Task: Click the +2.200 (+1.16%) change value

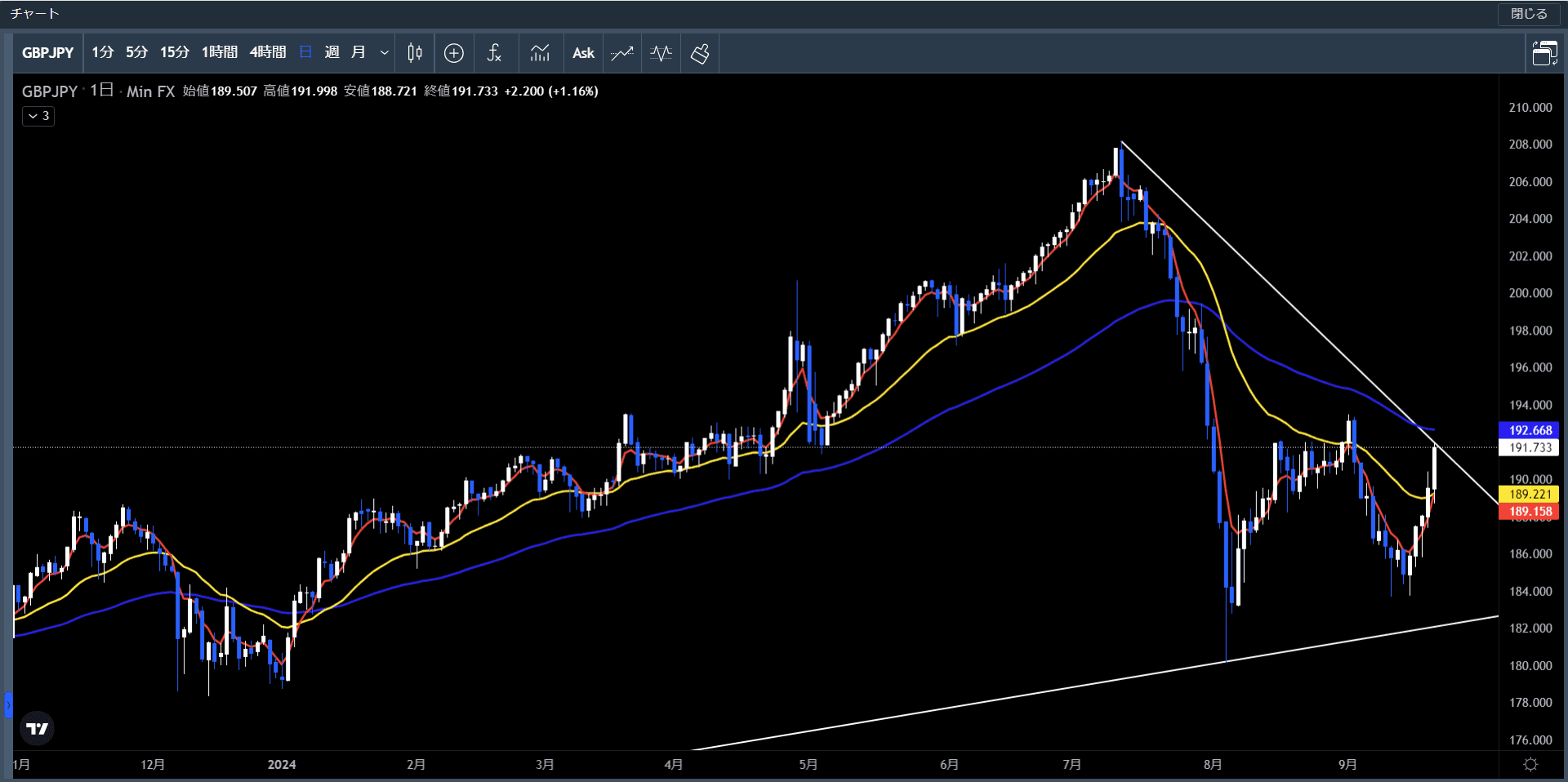Action: tap(551, 91)
